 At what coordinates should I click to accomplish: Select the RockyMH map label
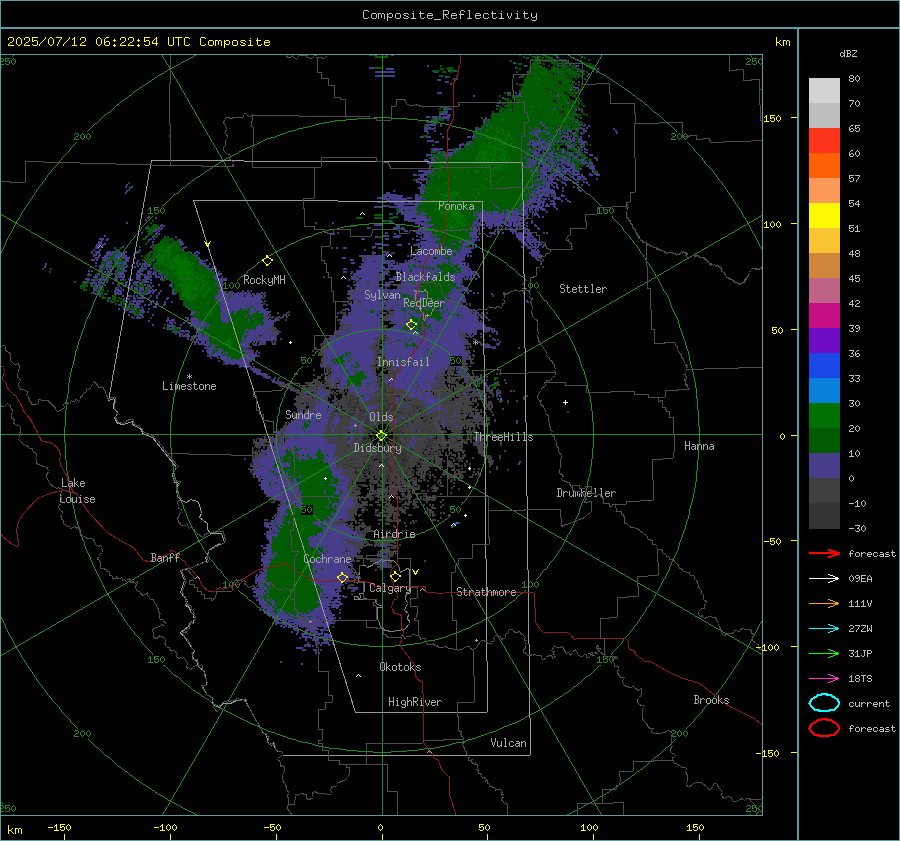(264, 280)
